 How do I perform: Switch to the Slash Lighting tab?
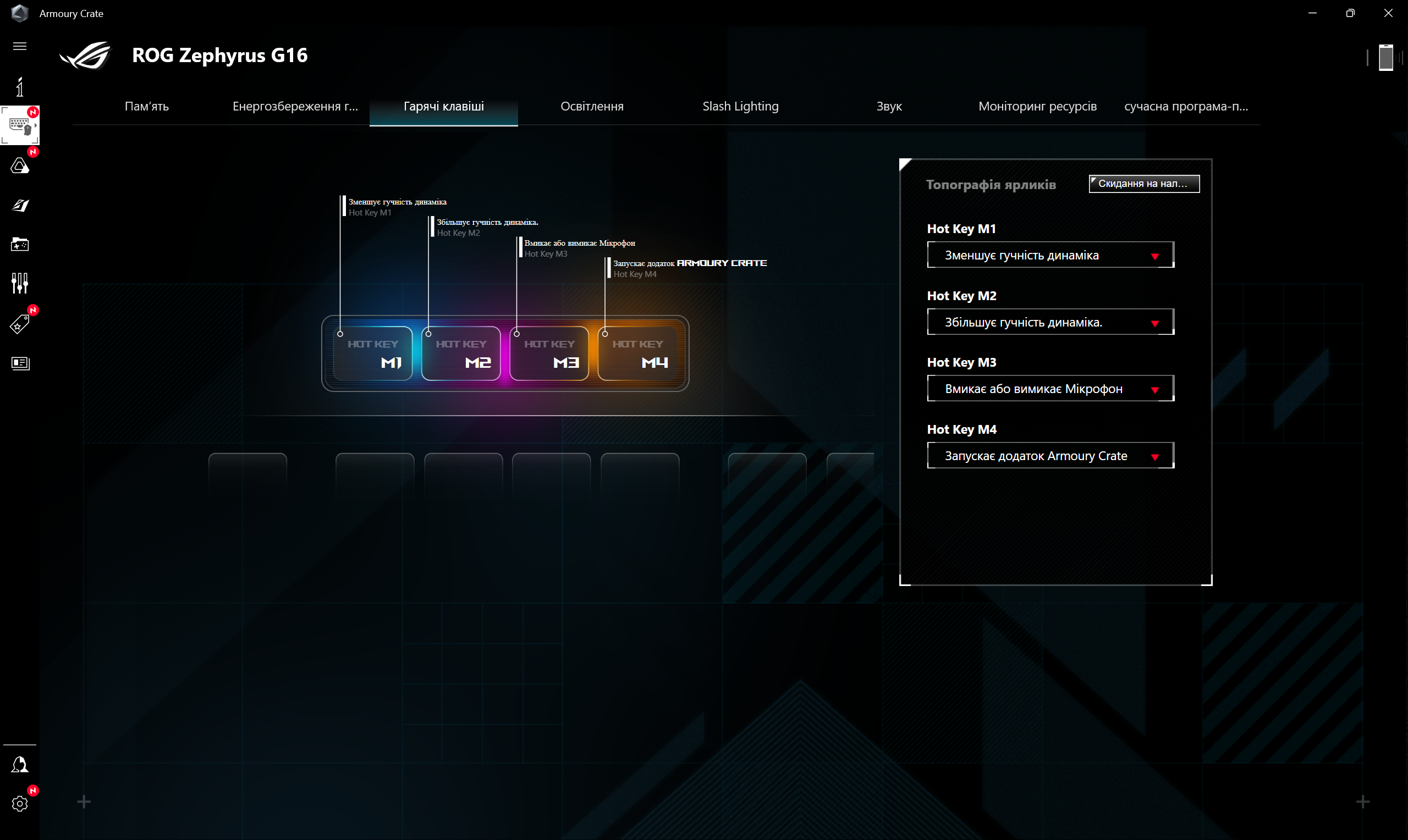(x=740, y=107)
